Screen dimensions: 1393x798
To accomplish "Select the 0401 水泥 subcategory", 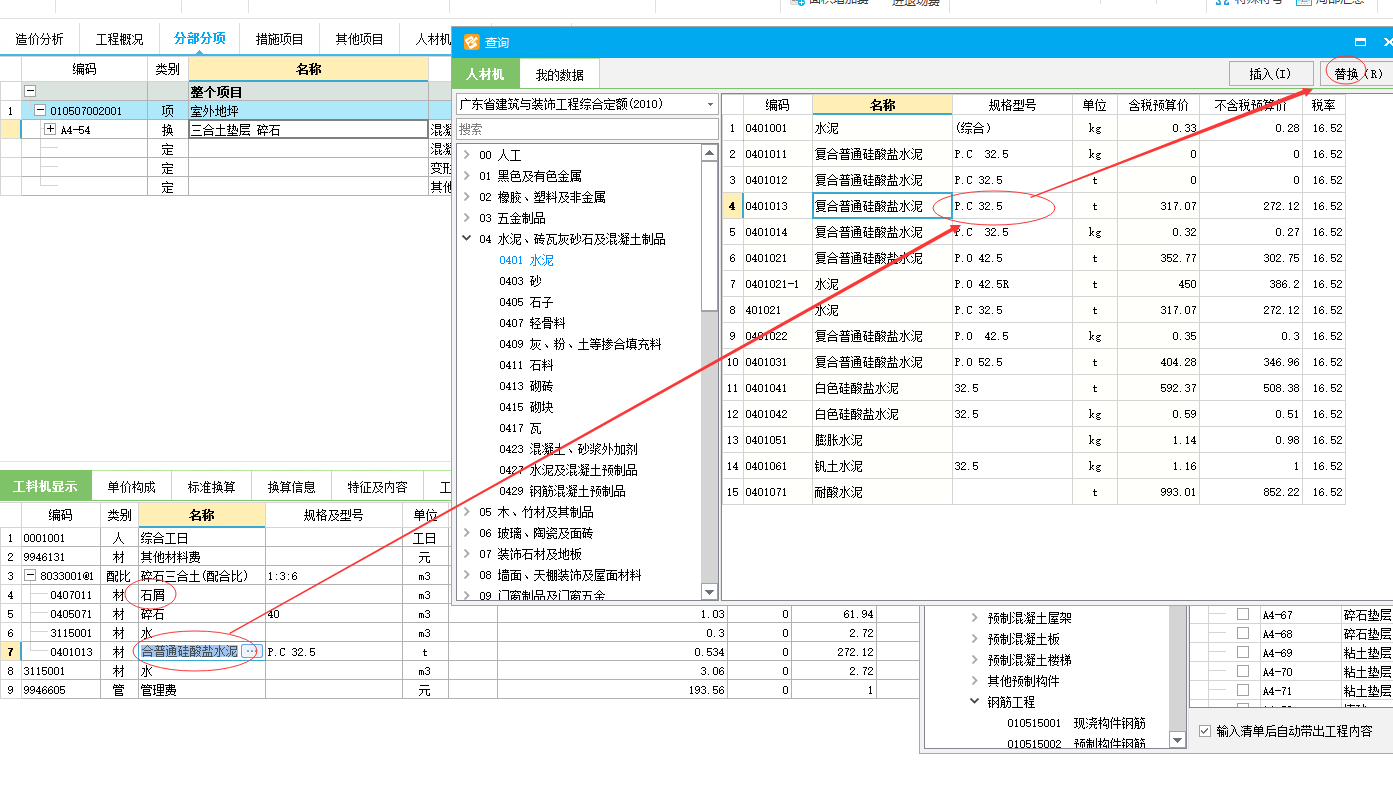I will click(526, 260).
